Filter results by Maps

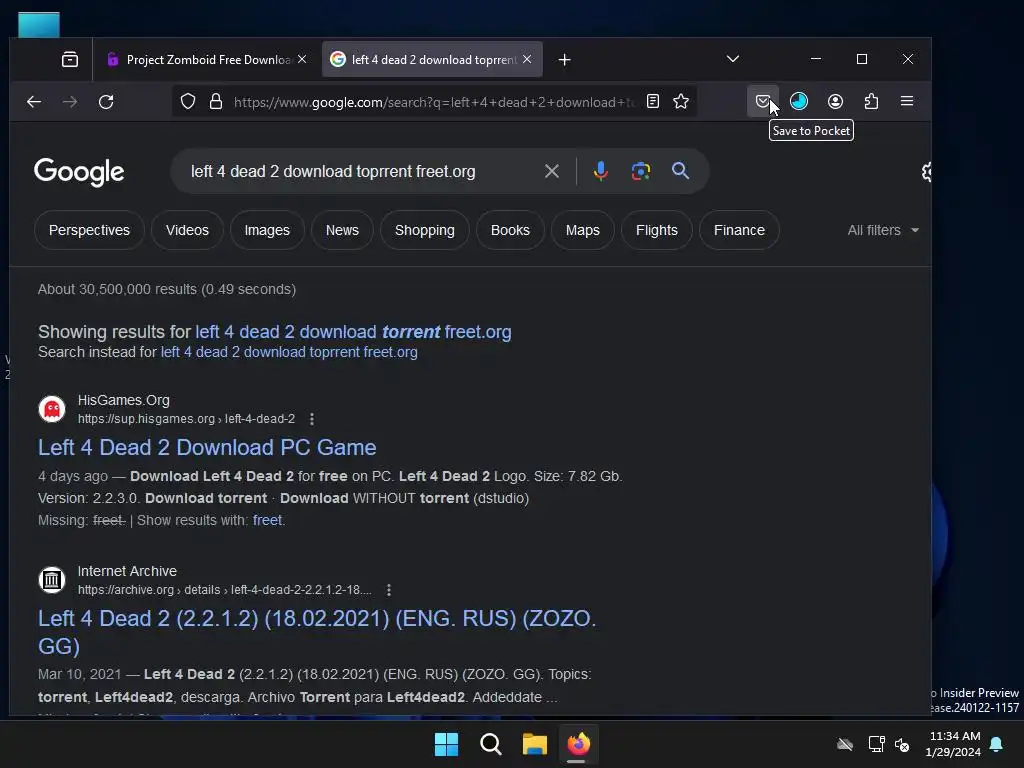tap(583, 230)
